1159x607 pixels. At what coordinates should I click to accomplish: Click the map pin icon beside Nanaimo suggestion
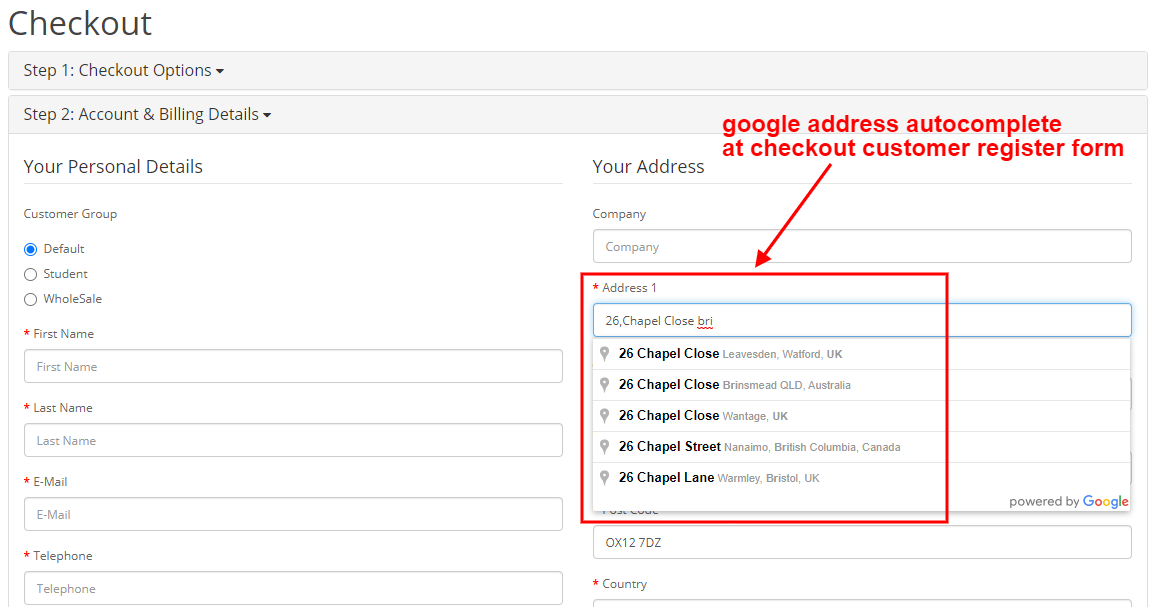click(x=604, y=446)
